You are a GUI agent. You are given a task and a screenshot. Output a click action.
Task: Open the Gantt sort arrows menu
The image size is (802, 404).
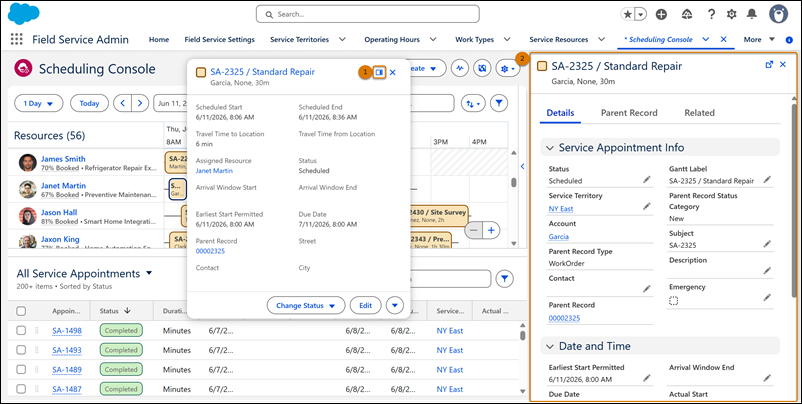tap(473, 103)
